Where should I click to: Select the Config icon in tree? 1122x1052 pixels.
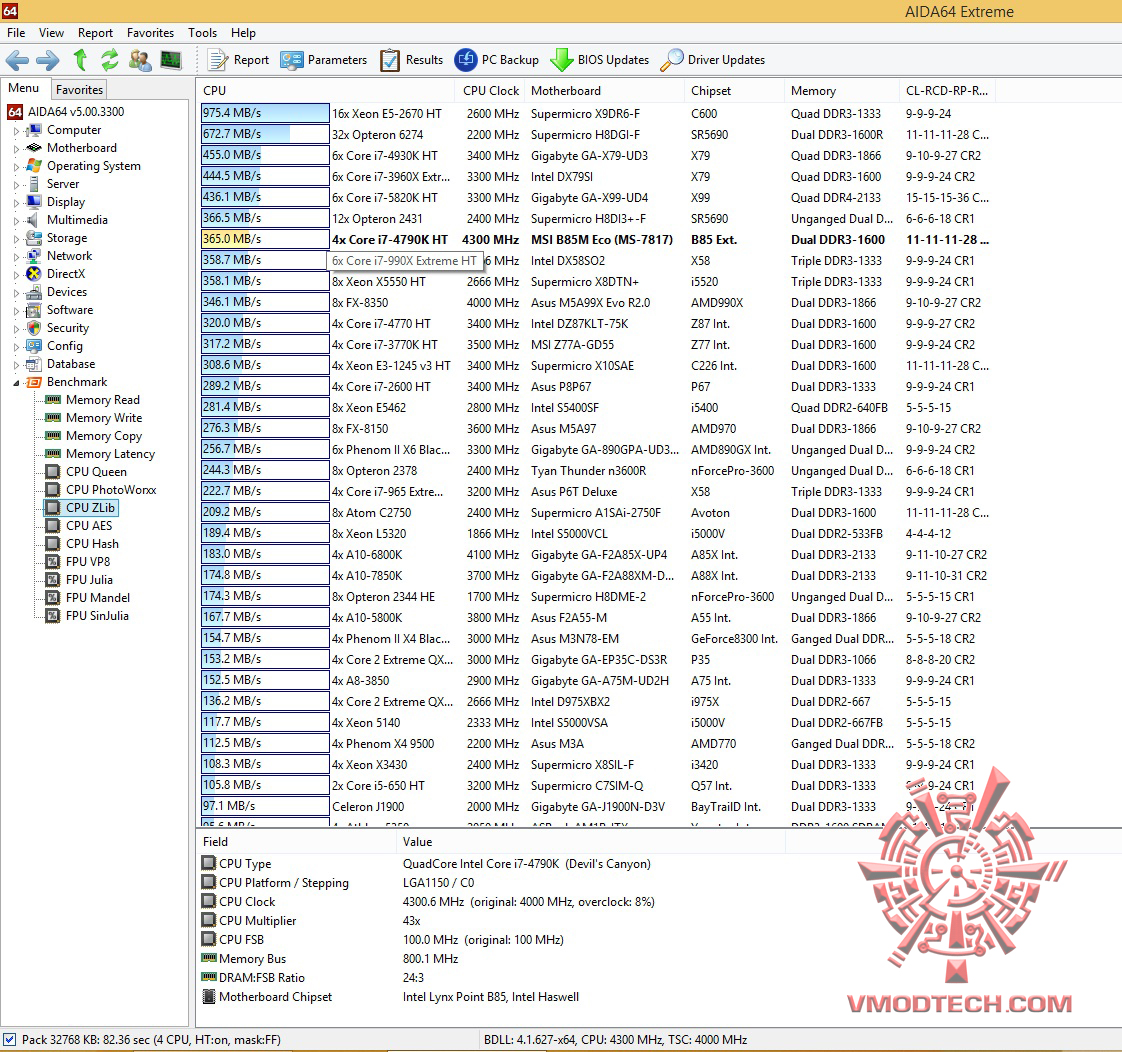[x=34, y=346]
